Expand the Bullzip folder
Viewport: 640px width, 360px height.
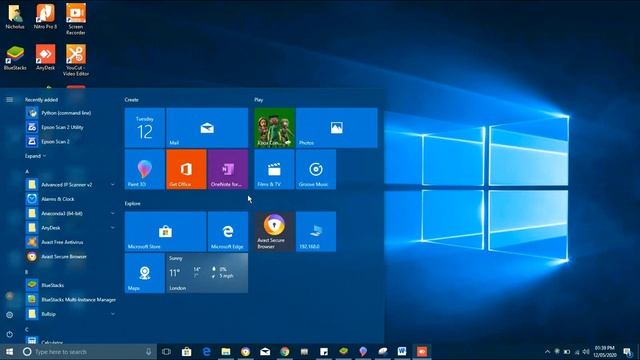112,314
